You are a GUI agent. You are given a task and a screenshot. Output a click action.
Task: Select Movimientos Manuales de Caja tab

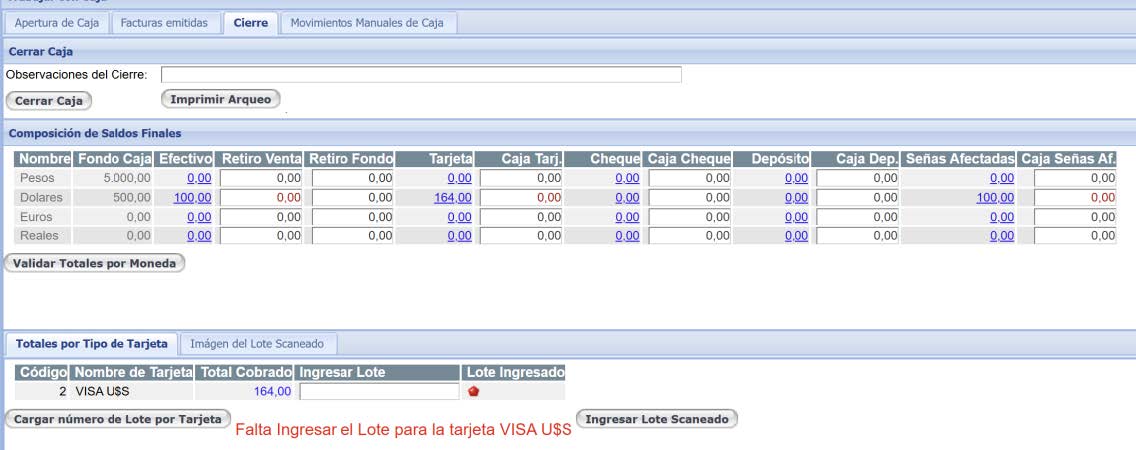pos(369,22)
